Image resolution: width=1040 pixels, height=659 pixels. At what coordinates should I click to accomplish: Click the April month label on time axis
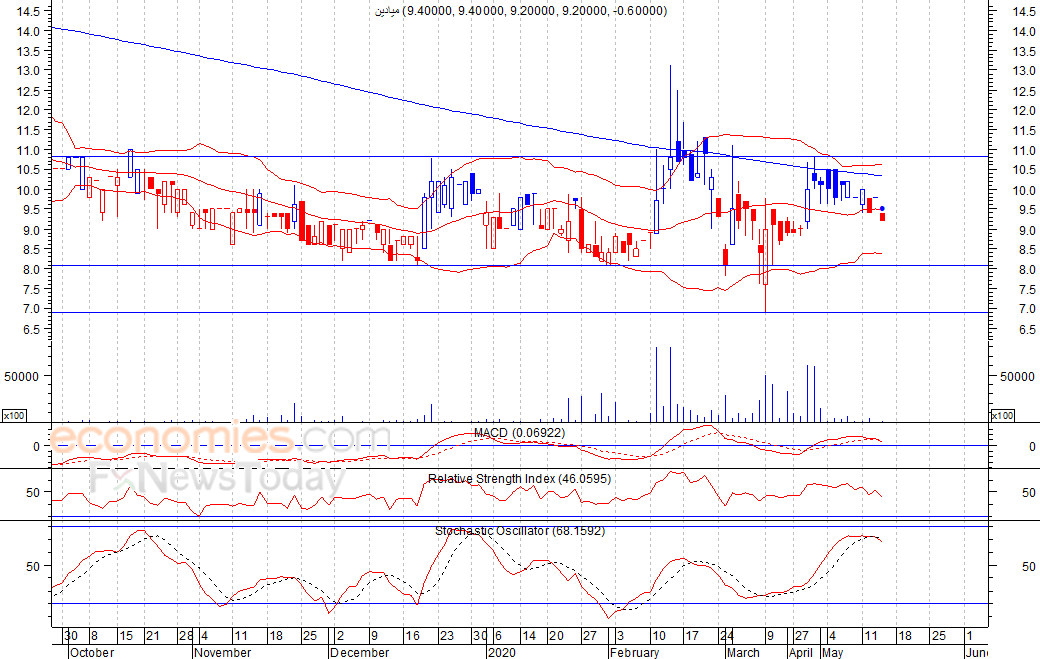[801, 652]
